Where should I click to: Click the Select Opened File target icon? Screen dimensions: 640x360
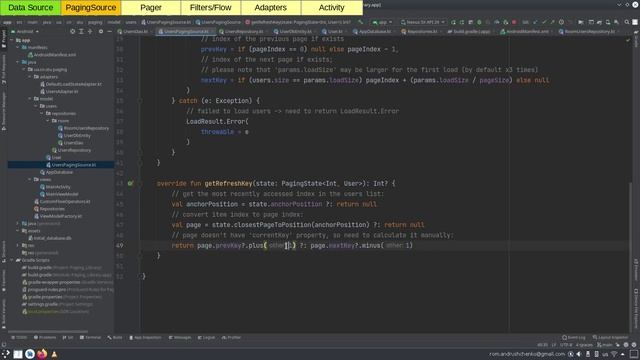[x=72, y=31]
